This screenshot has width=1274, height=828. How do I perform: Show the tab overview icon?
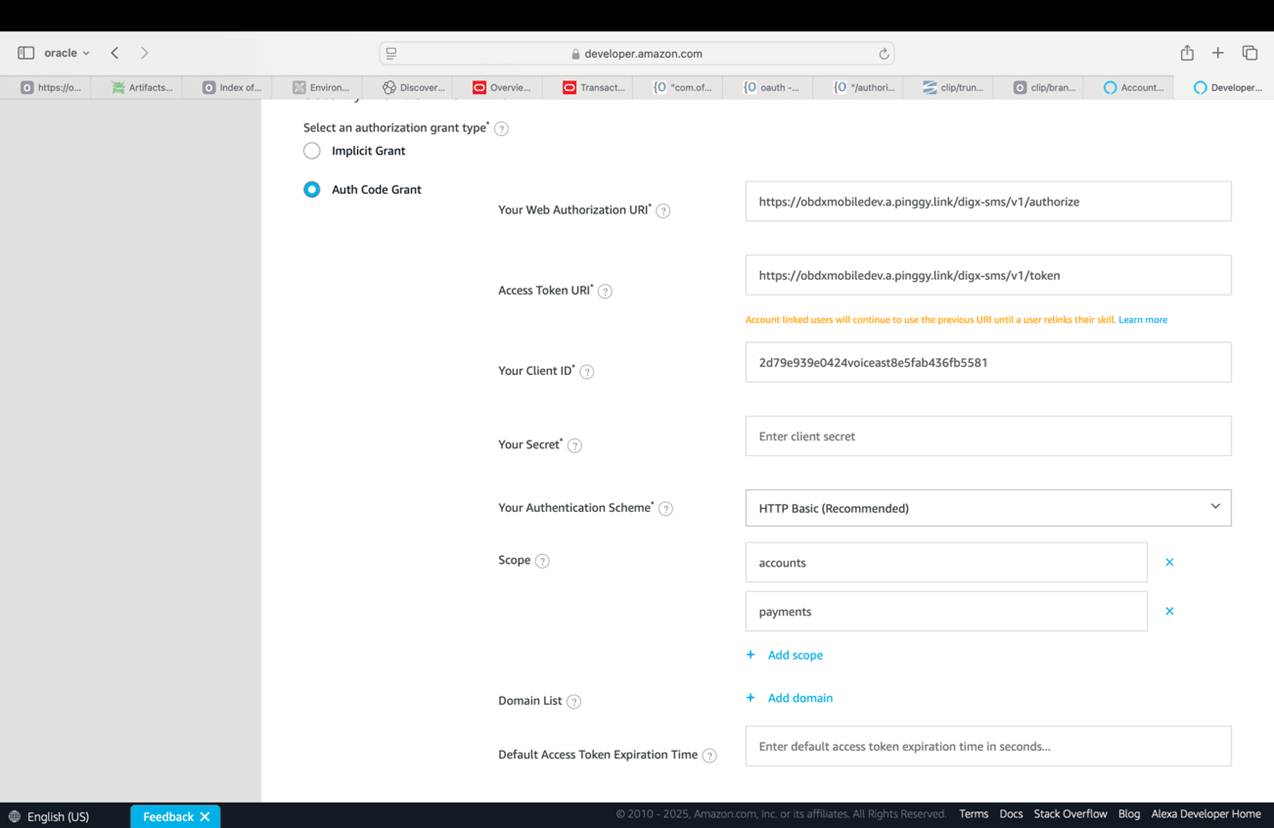click(1250, 53)
